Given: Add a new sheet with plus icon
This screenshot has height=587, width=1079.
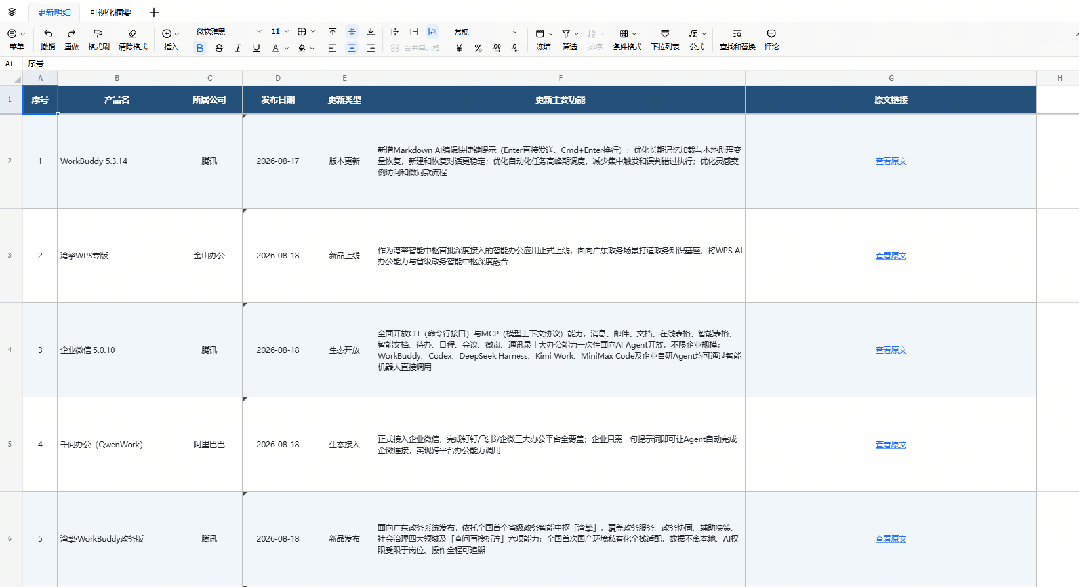Looking at the screenshot, I should coord(154,12).
